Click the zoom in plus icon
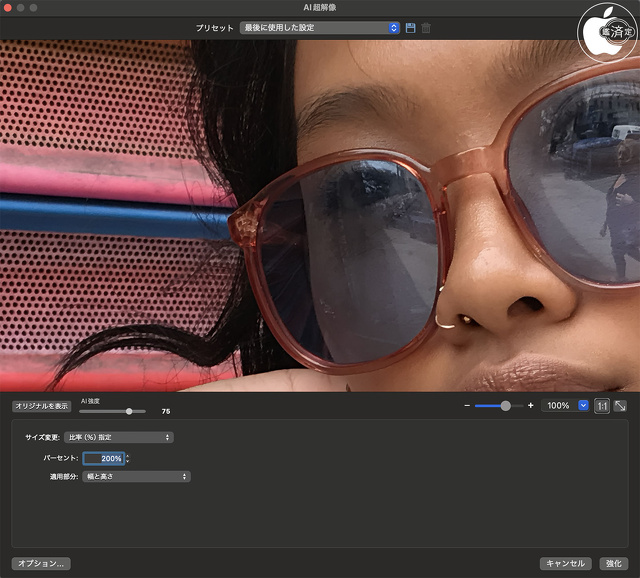Viewport: 640px width, 578px height. coord(531,406)
